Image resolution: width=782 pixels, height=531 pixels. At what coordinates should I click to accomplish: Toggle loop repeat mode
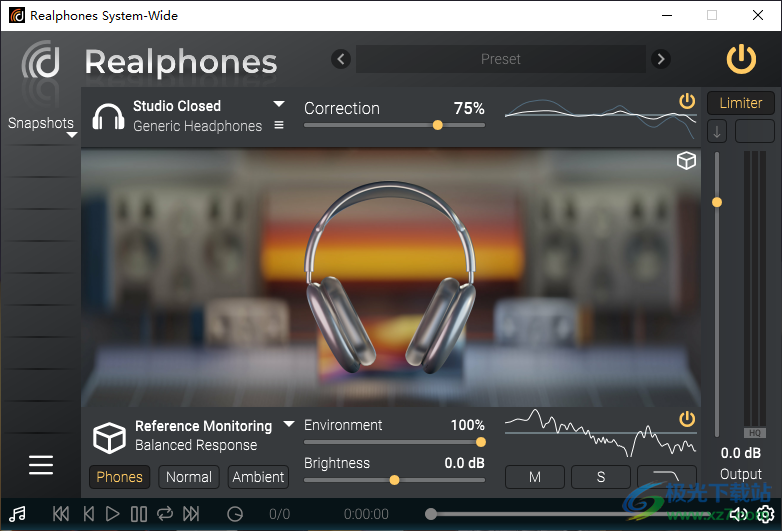pos(165,514)
